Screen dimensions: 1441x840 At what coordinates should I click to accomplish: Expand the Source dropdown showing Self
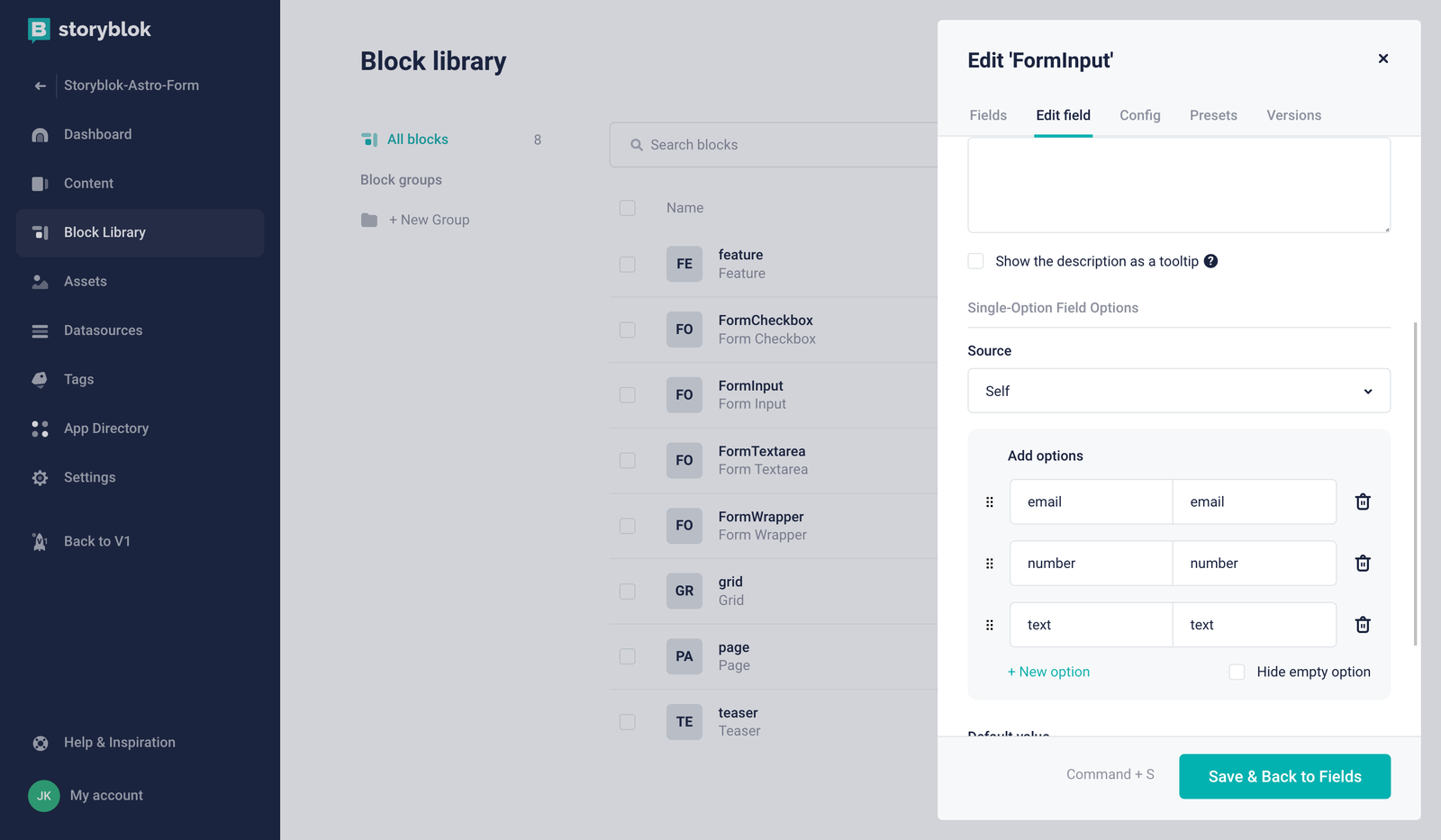click(x=1179, y=391)
